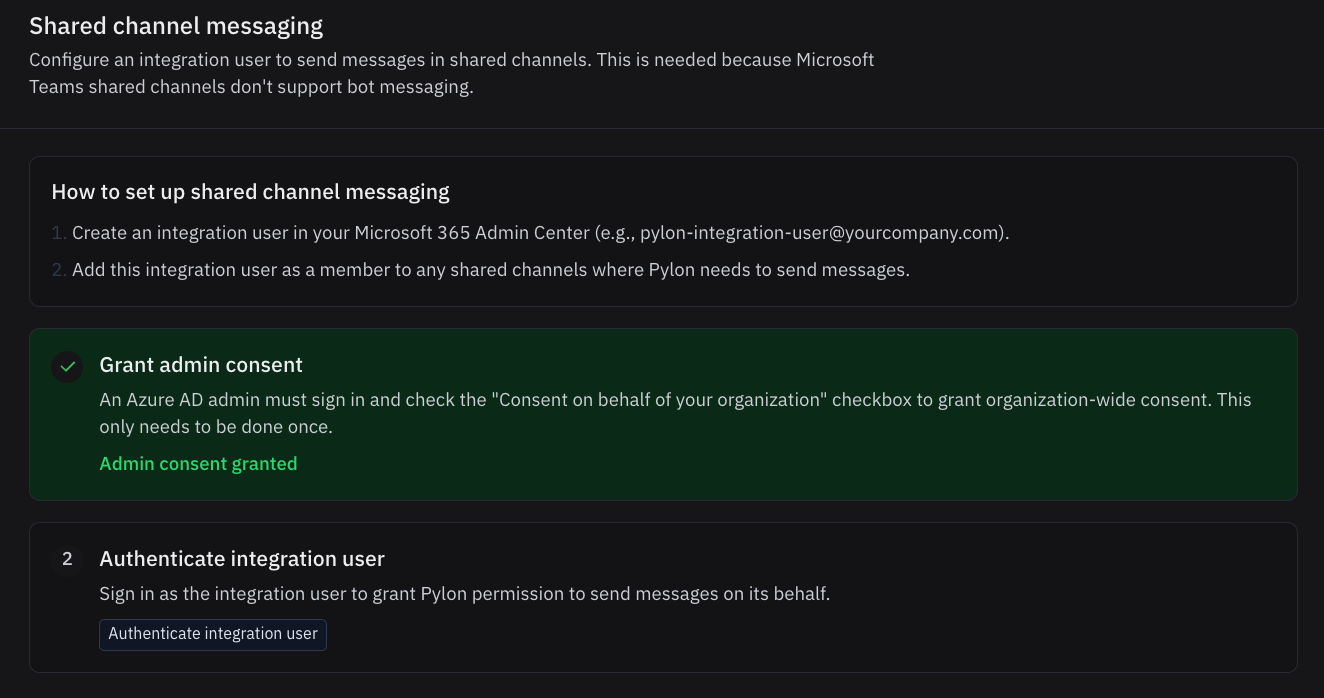Click the Authenticate integration user step title
This screenshot has width=1324, height=698.
tap(242, 559)
